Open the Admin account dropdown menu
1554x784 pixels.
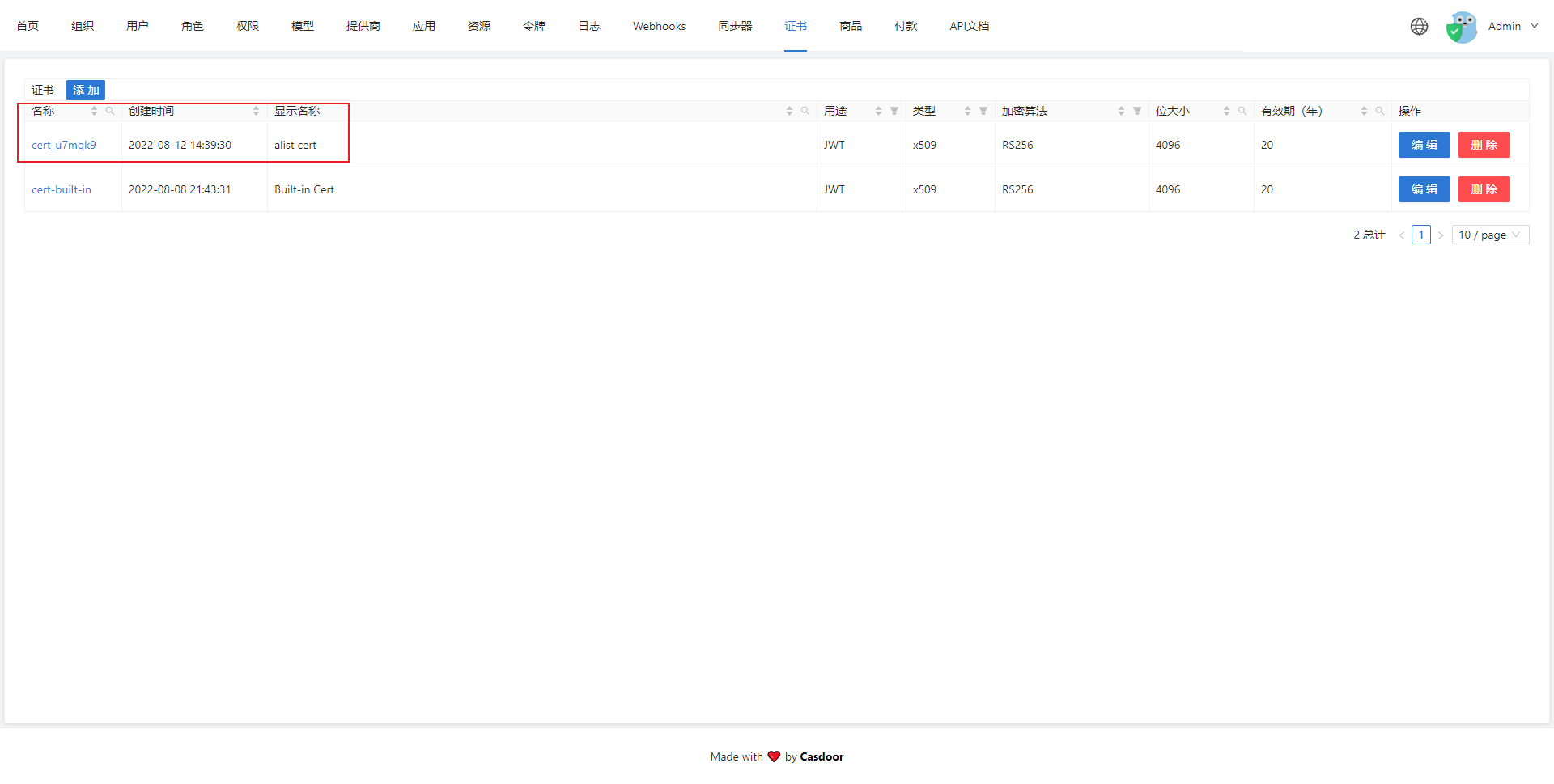coord(1512,26)
